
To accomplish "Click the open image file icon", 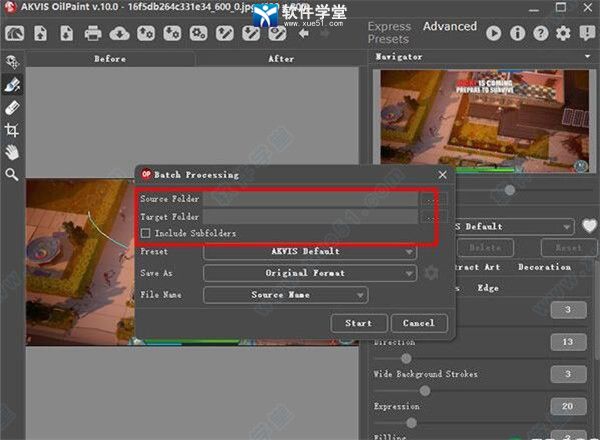I will [41, 33].
